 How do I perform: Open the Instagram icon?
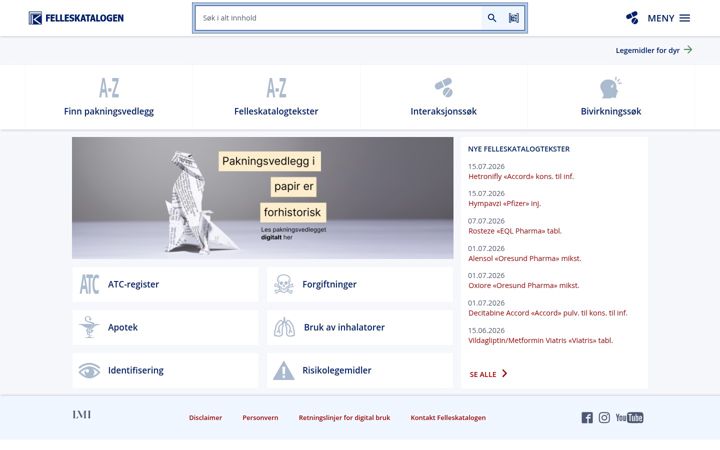(x=604, y=417)
